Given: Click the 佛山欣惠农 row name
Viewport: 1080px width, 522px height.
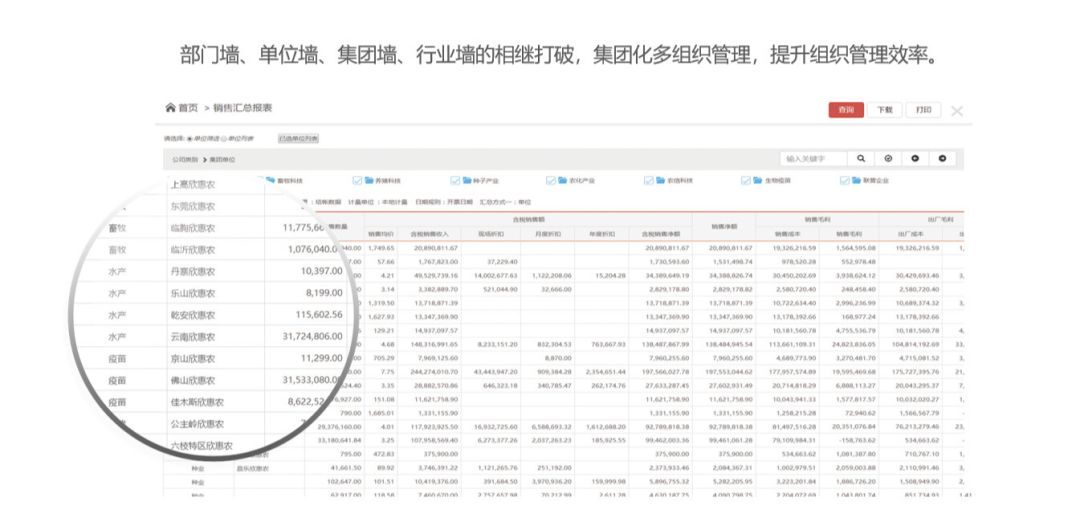Looking at the screenshot, I should coord(193,380).
